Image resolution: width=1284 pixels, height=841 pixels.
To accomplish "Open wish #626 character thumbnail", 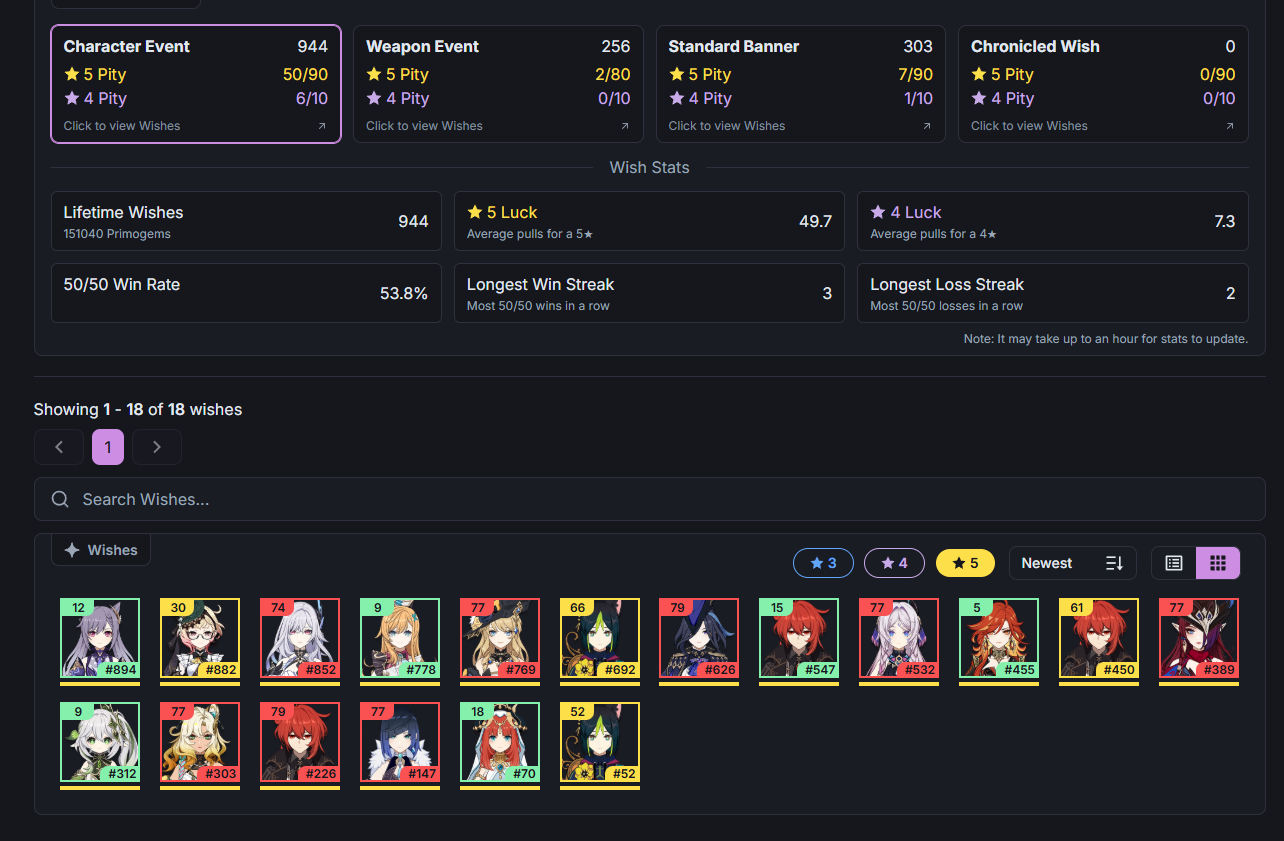I will coord(700,638).
